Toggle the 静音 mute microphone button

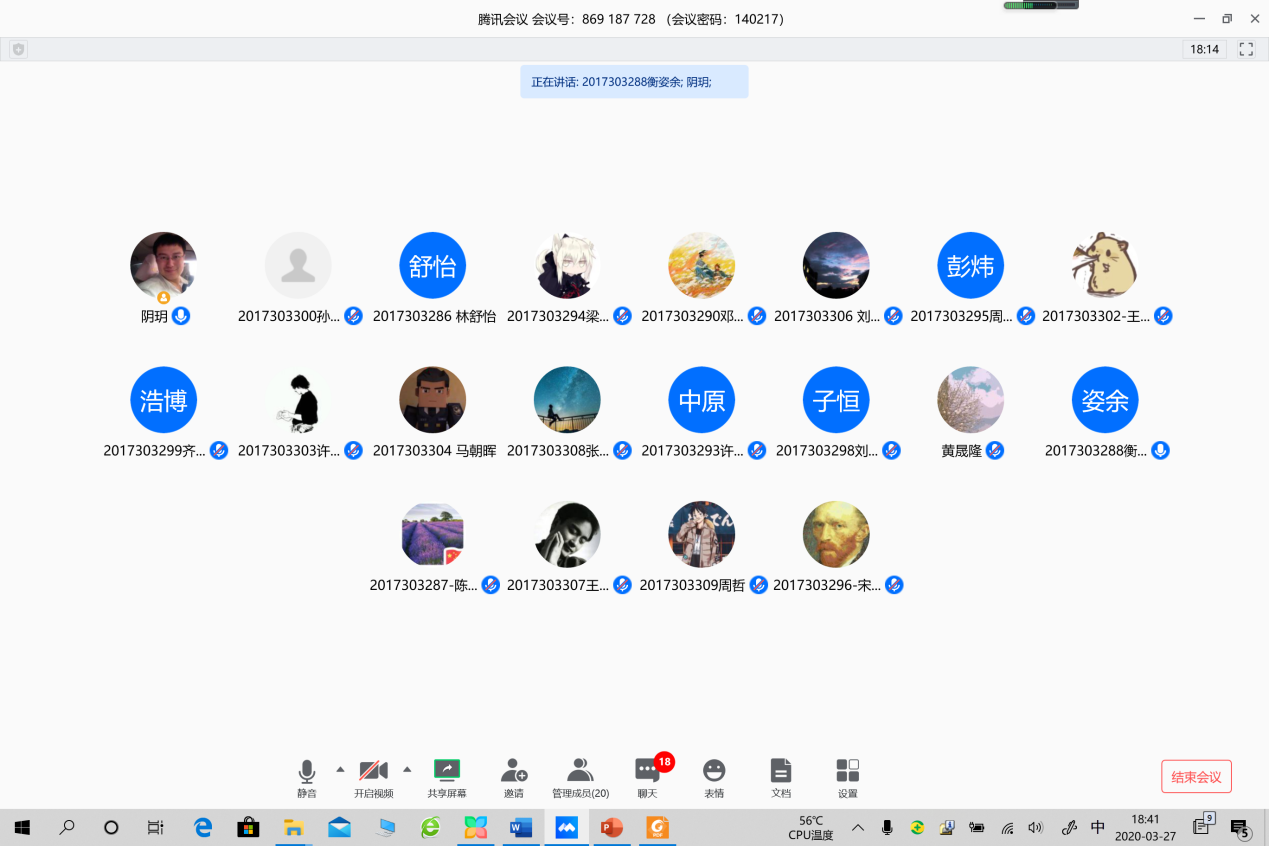coord(307,771)
